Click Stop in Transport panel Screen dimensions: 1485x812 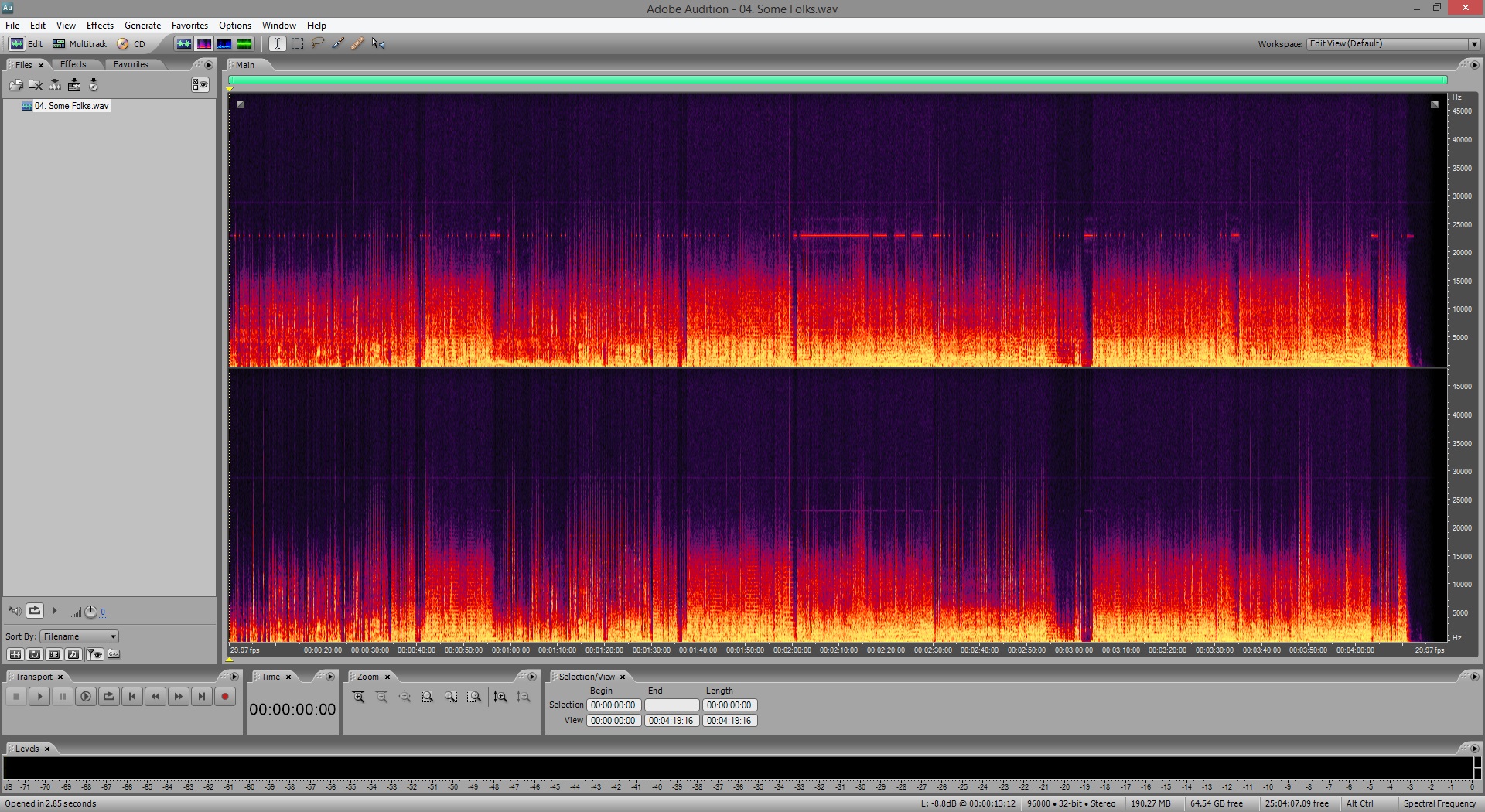coord(16,697)
